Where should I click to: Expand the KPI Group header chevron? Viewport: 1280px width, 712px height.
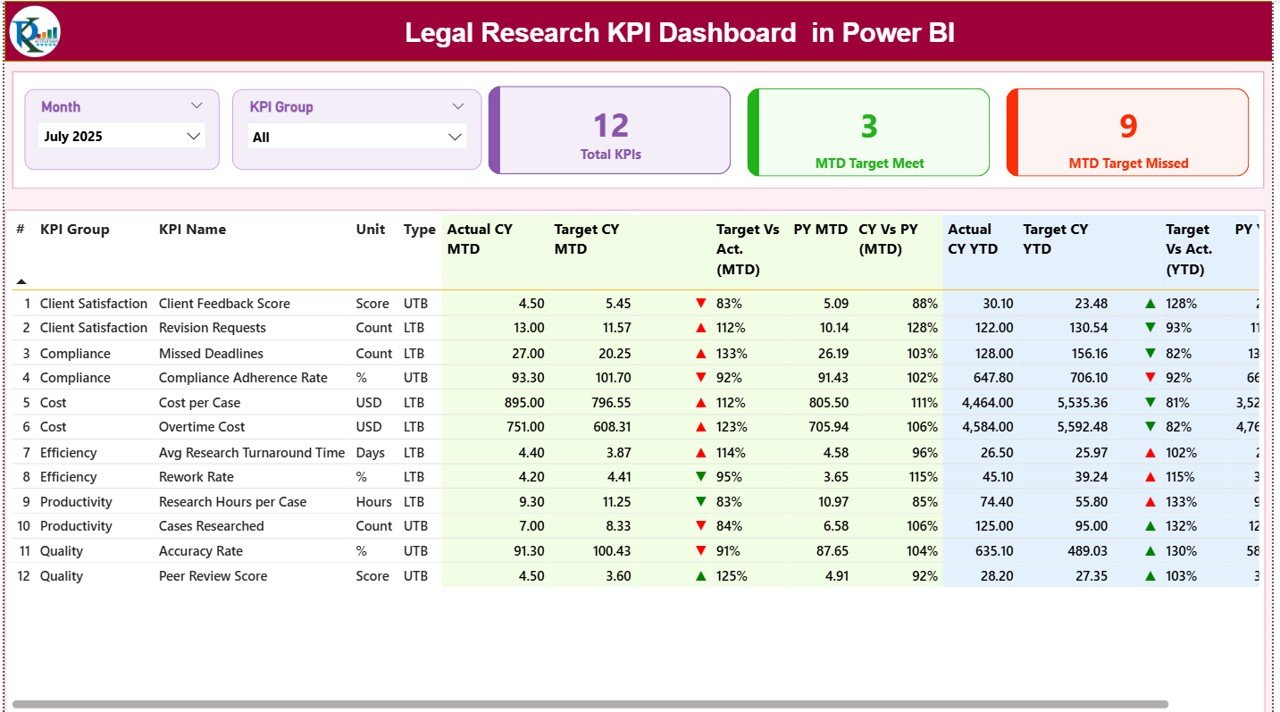(458, 106)
